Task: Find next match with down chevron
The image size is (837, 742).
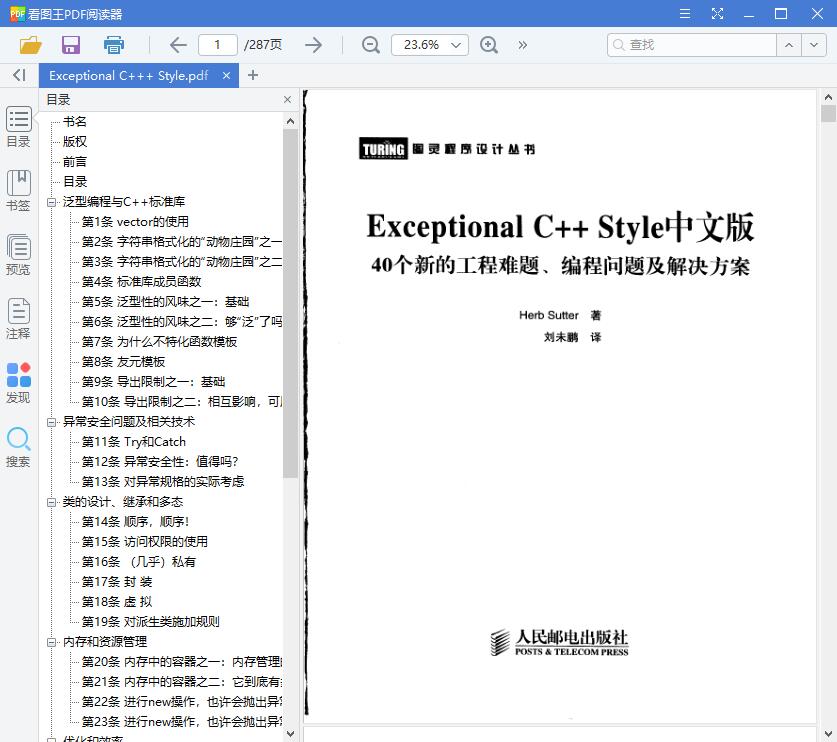Action: 814,45
